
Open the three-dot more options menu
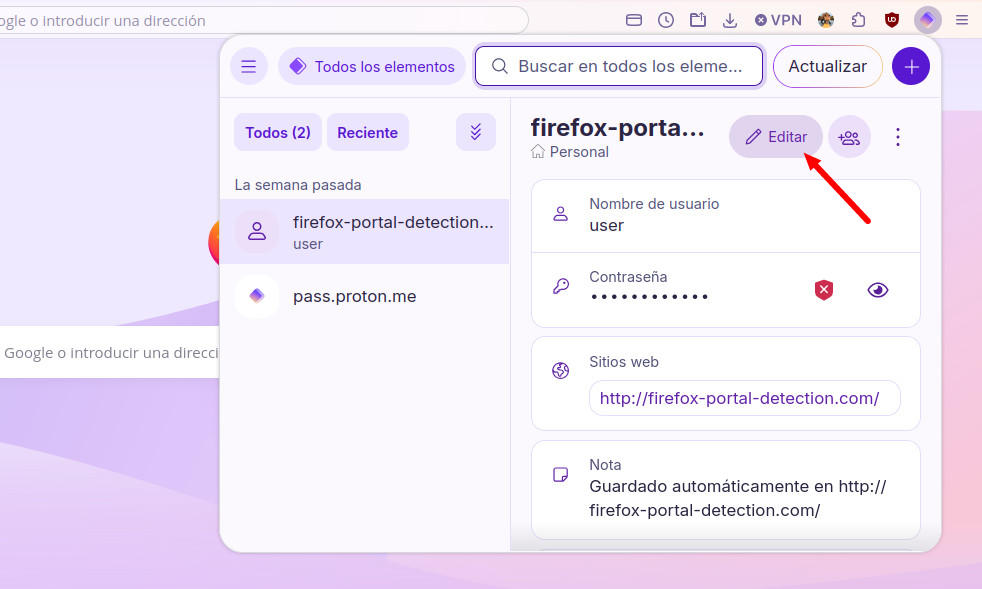(897, 137)
